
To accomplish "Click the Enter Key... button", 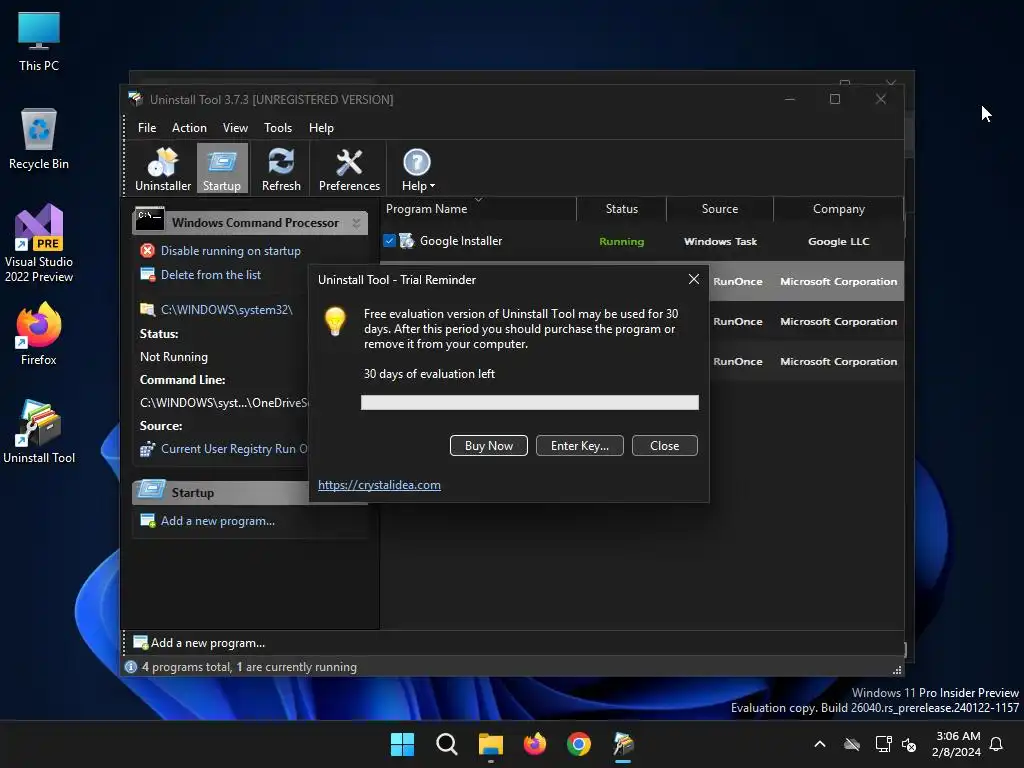I will pyautogui.click(x=580, y=446).
